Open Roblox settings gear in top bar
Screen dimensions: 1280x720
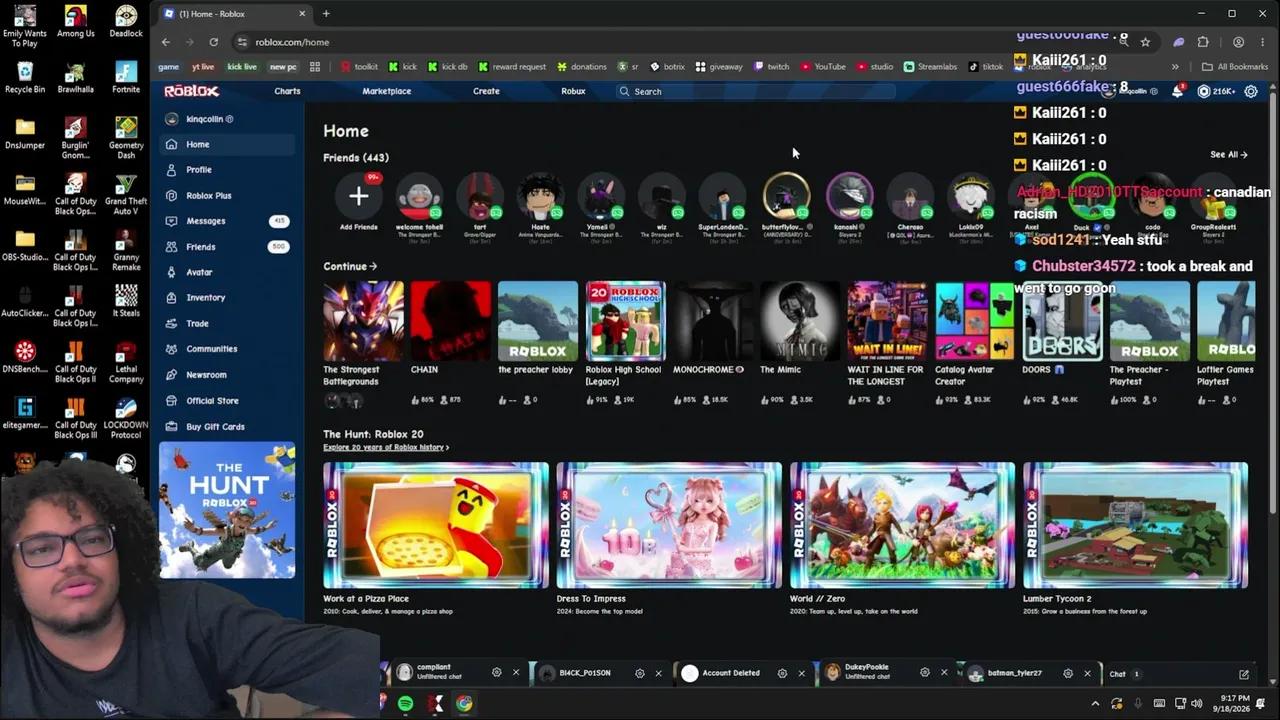(1251, 91)
